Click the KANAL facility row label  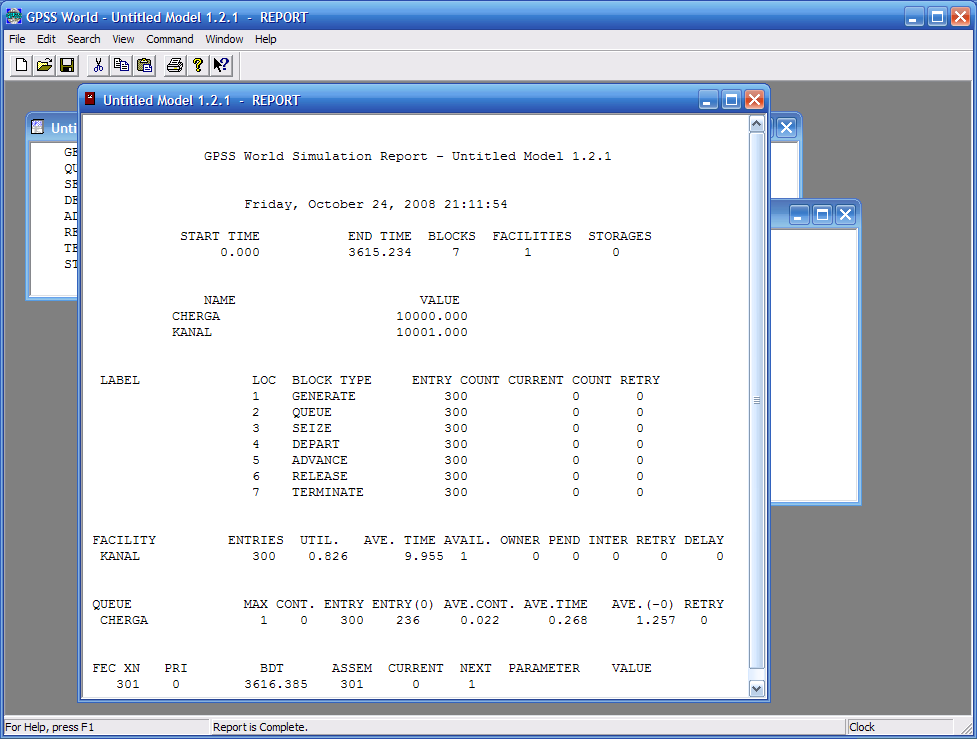coord(120,556)
